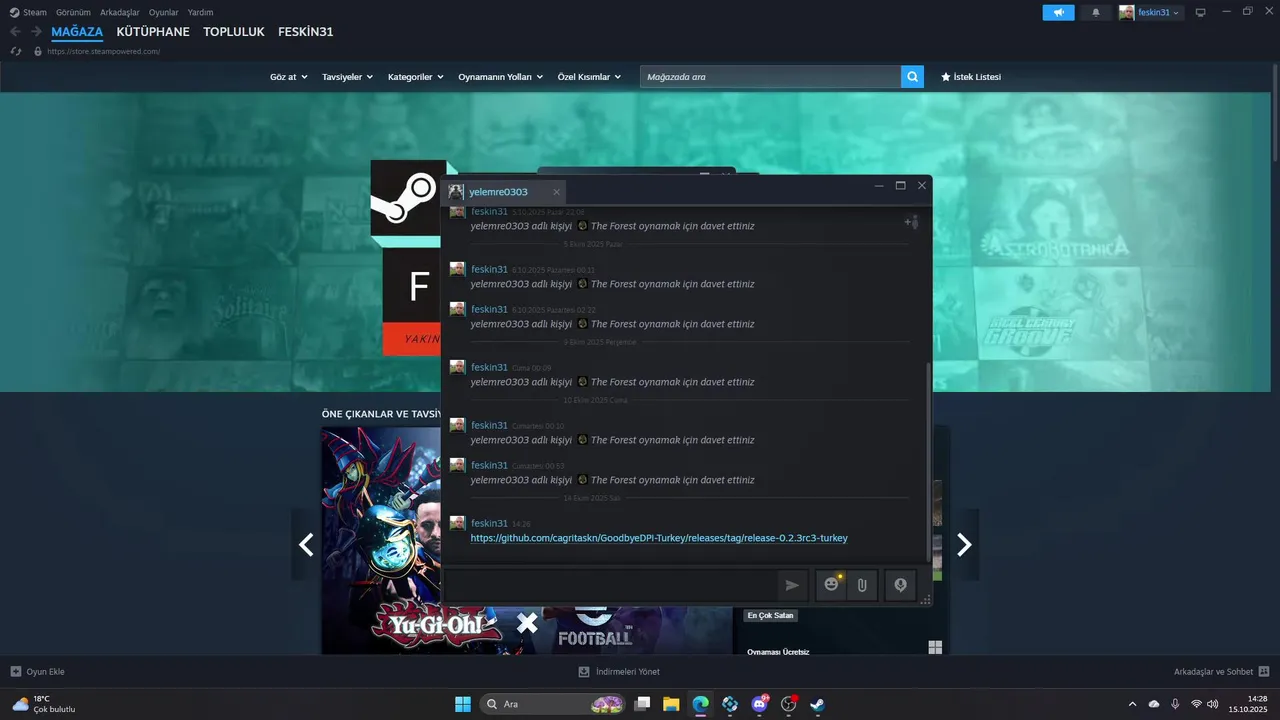Open Wi-Fi network settings in tray
This screenshot has width=1280, height=720.
1196,704
